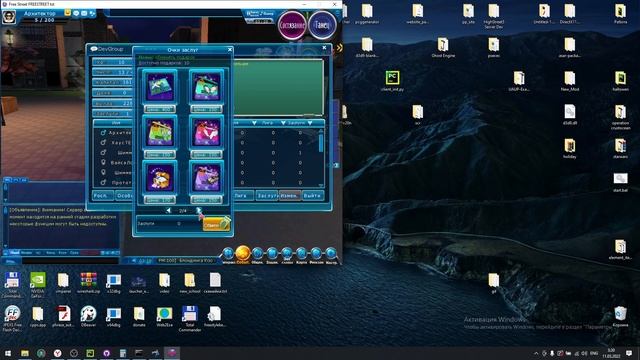Open File Explorer from the taskbar

[x=25, y=353]
